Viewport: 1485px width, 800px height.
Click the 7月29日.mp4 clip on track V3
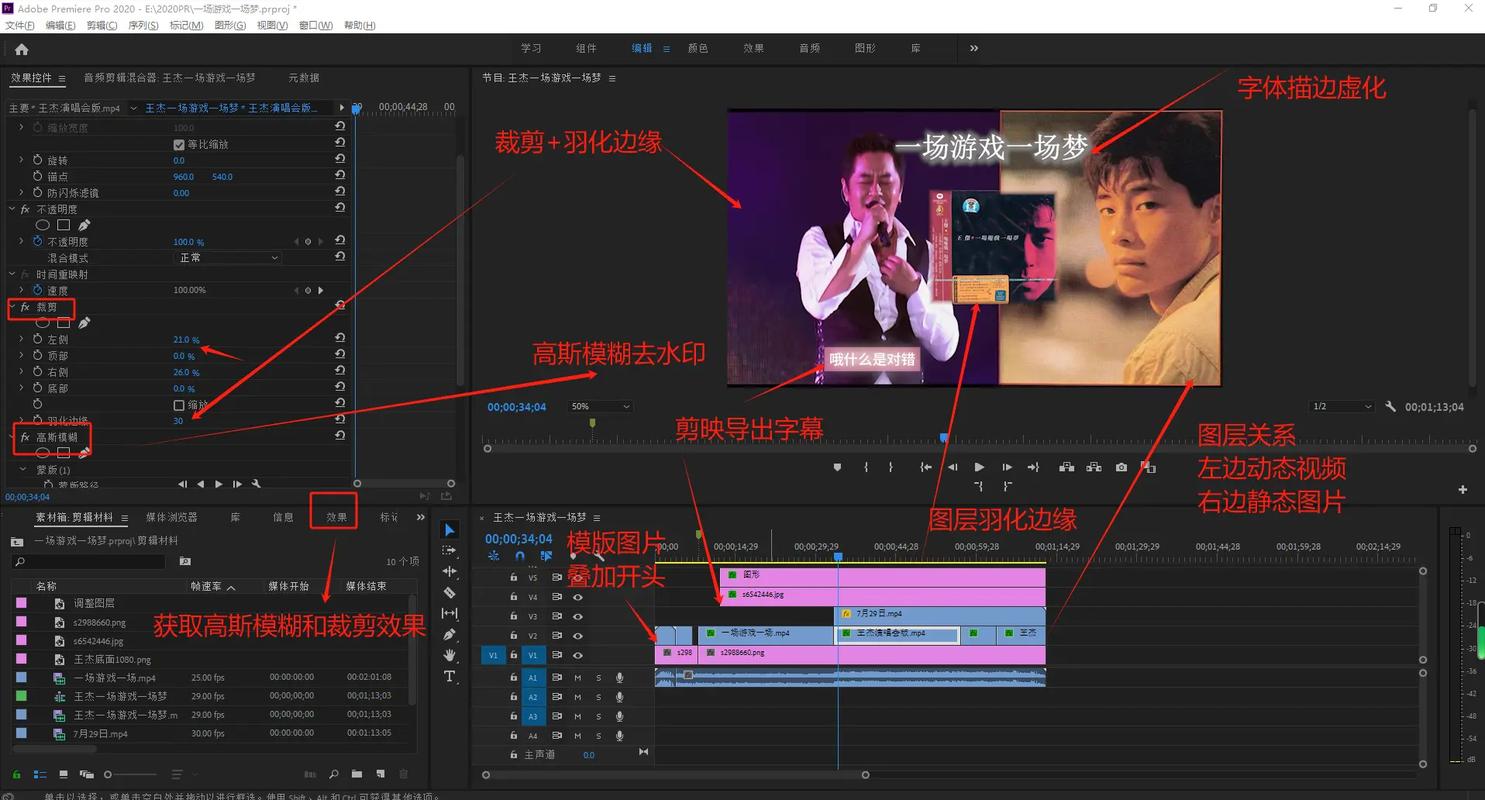[939, 614]
